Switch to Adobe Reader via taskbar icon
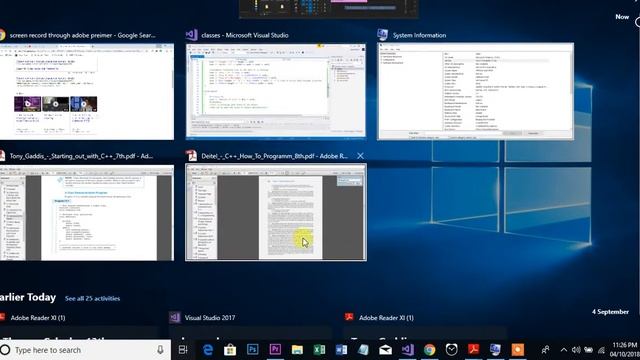Image resolution: width=640 pixels, height=360 pixels. 473,350
